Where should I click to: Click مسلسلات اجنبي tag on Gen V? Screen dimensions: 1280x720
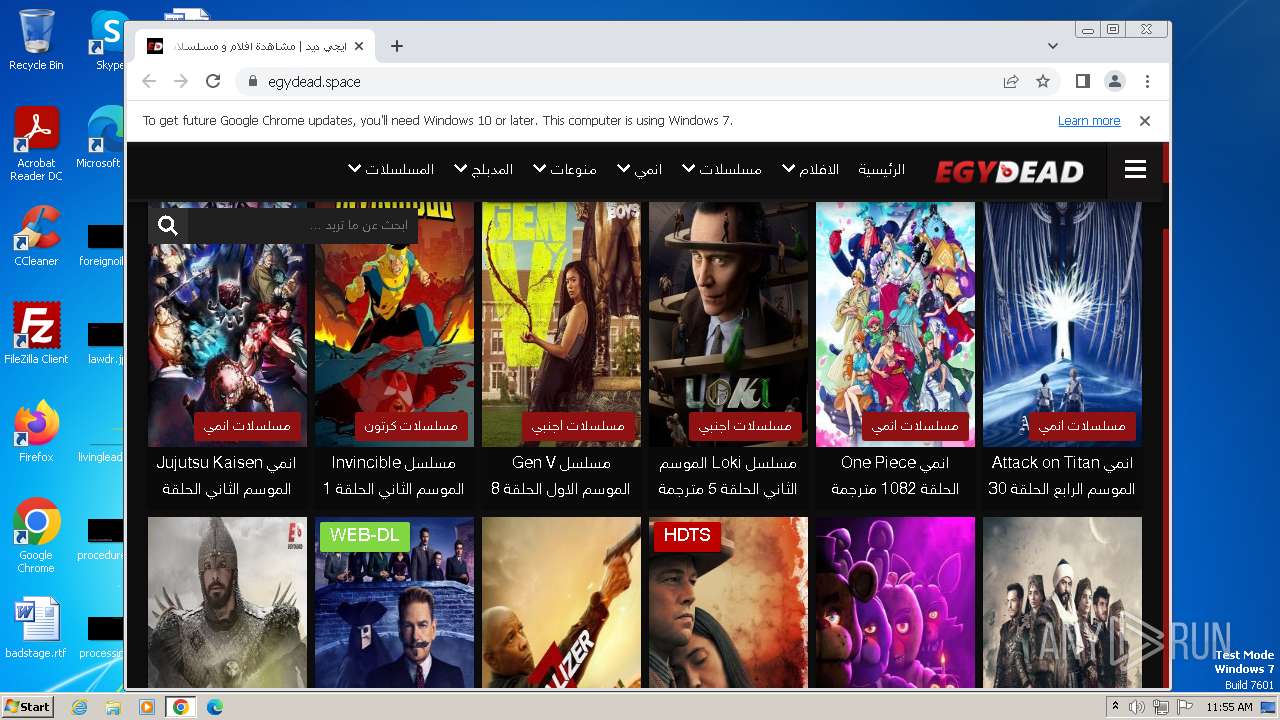[578, 426]
